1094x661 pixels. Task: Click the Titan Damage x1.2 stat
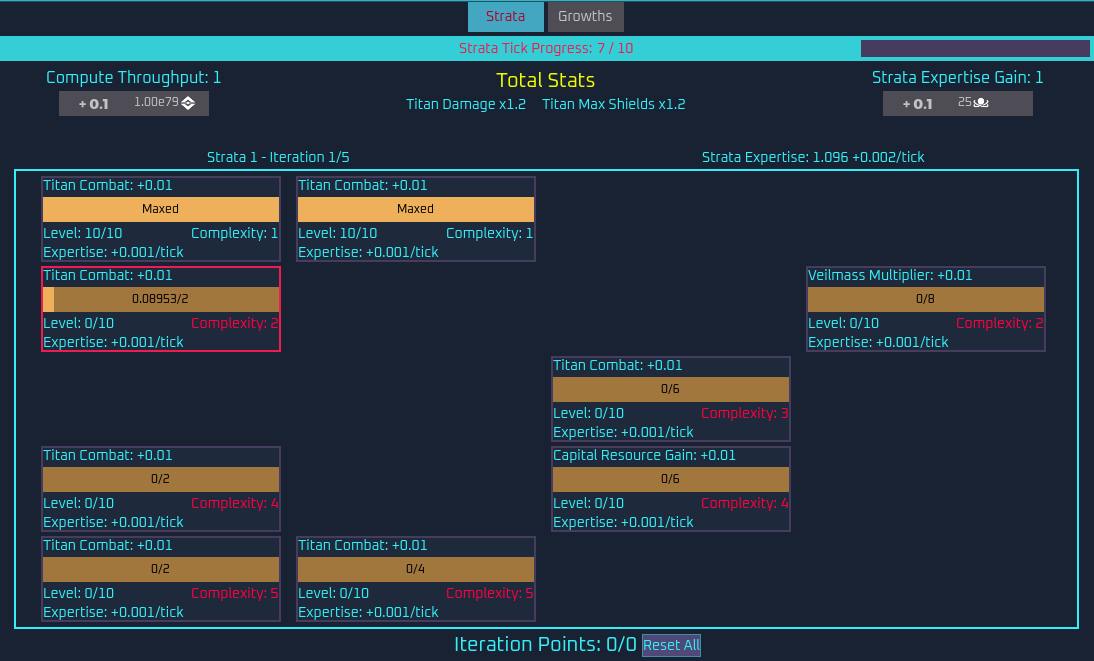[466, 104]
